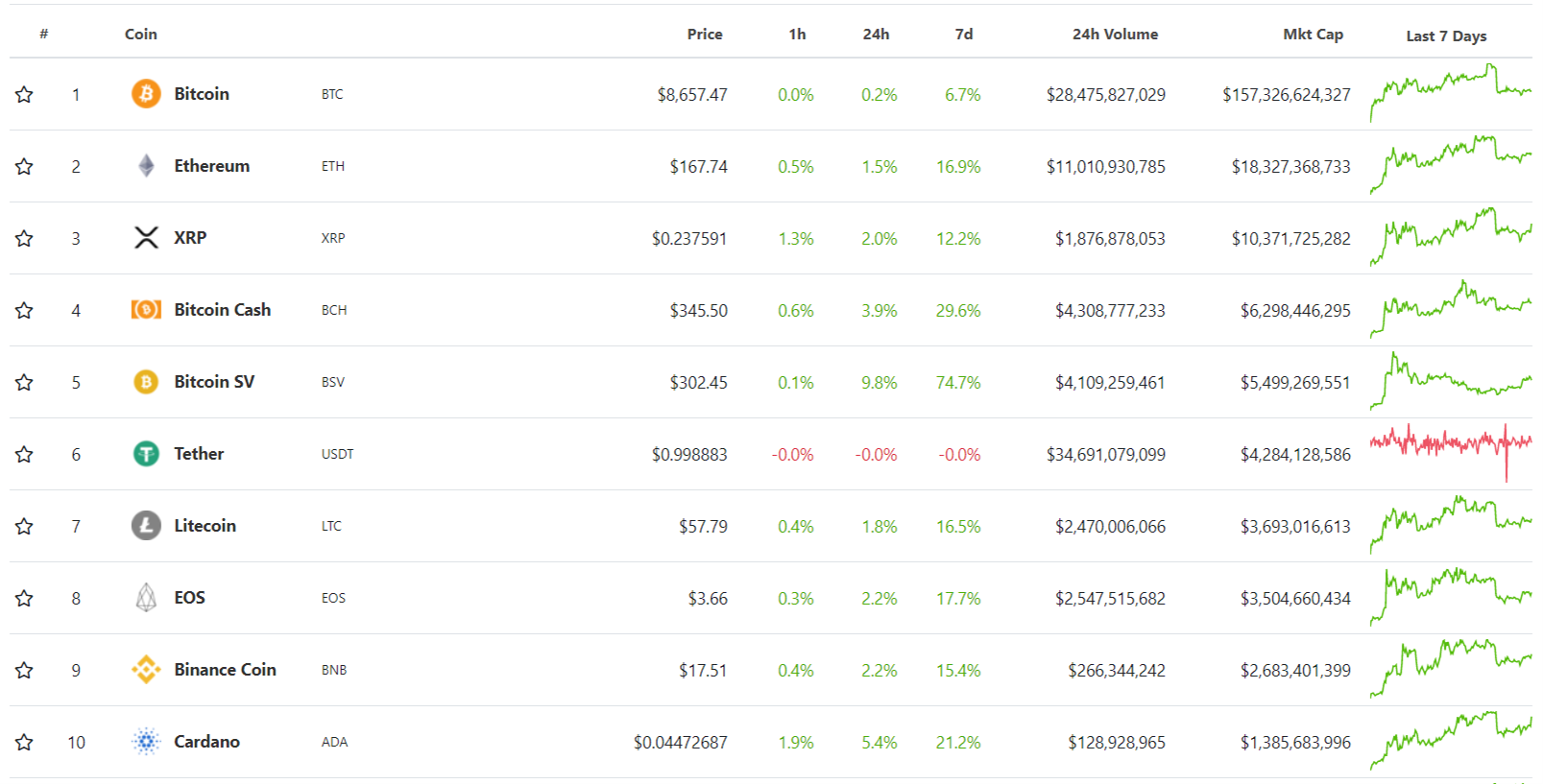Click Bitcoin Cash's 24h change 3.9%
Image resolution: width=1543 pixels, height=784 pixels.
(x=880, y=311)
